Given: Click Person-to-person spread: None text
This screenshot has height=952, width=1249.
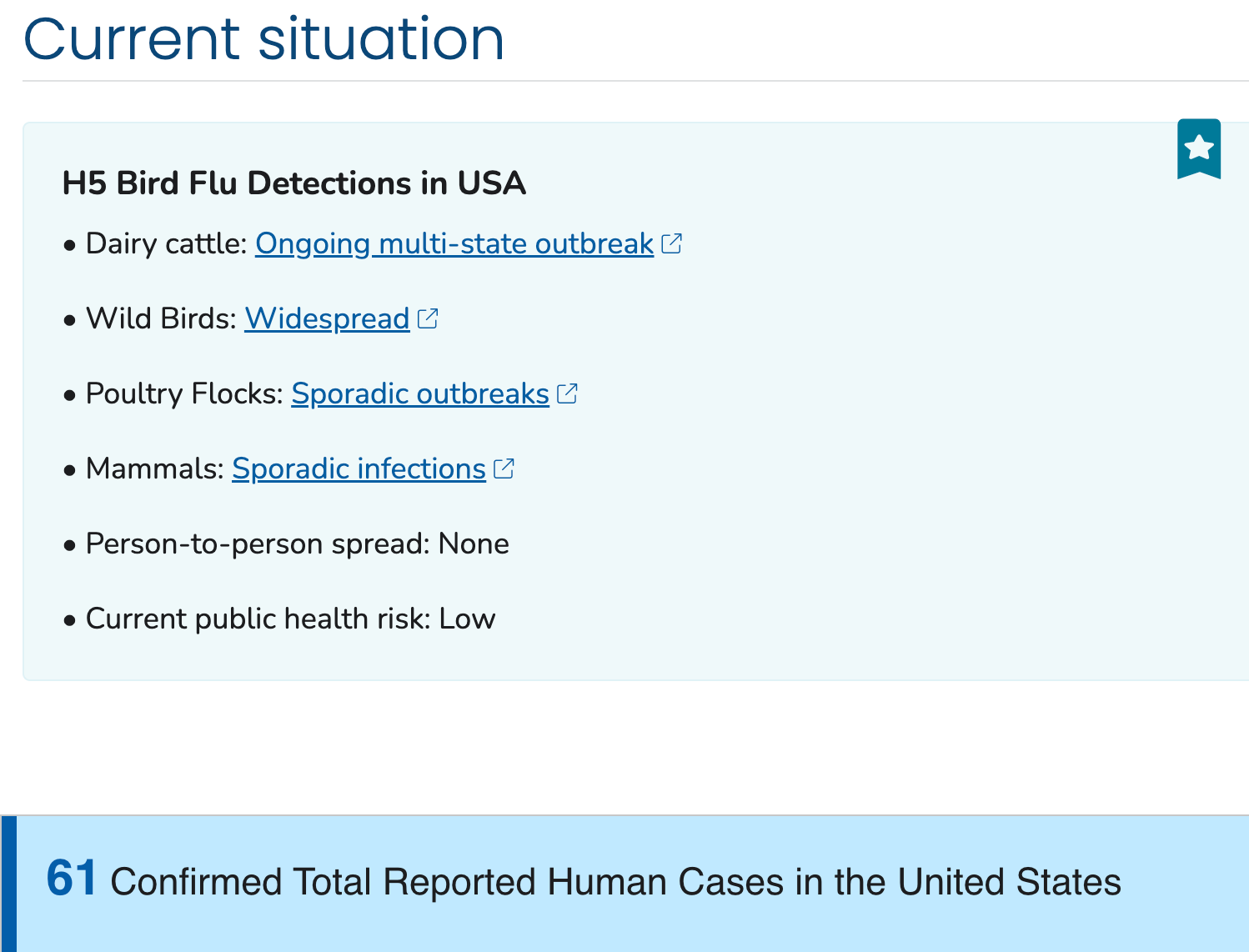Looking at the screenshot, I should (297, 544).
